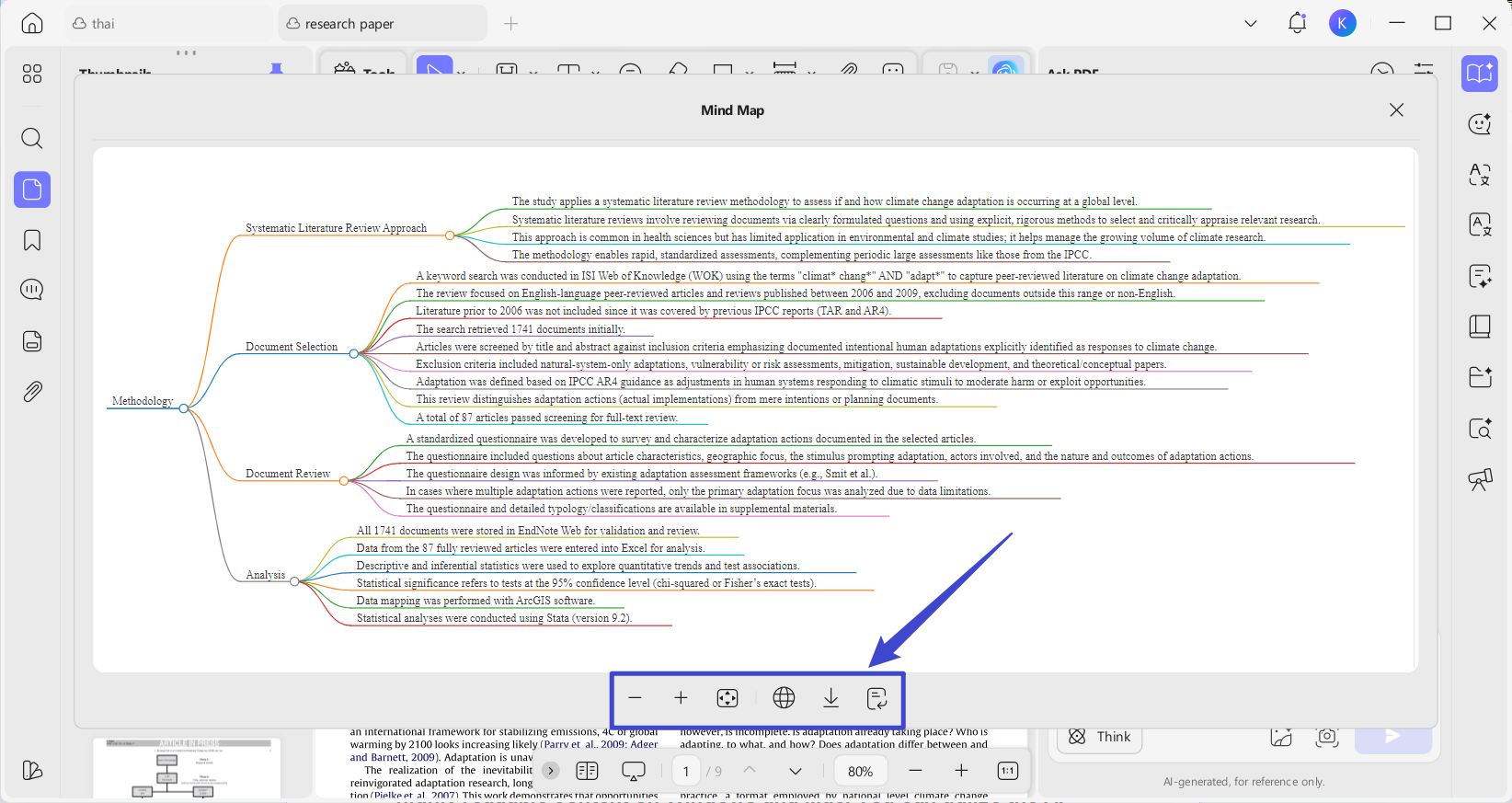Open a new tab with plus button
The image size is (1512, 803).
pyautogui.click(x=511, y=24)
